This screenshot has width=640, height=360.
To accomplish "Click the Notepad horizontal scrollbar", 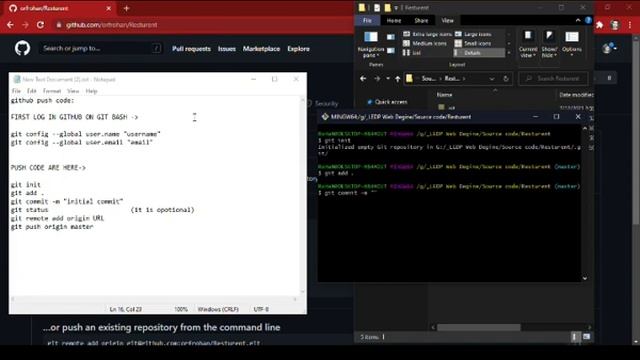I will [154, 299].
